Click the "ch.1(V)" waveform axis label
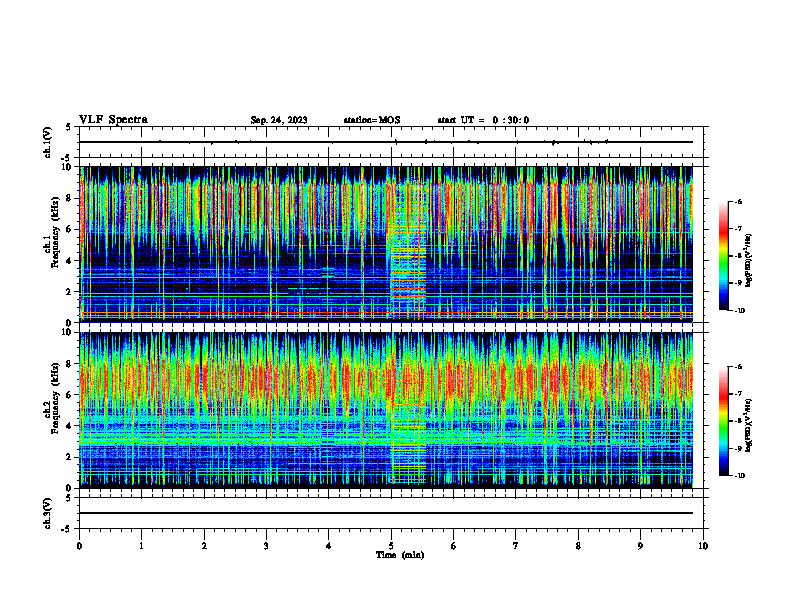This screenshot has width=792, height=612. click(48, 142)
